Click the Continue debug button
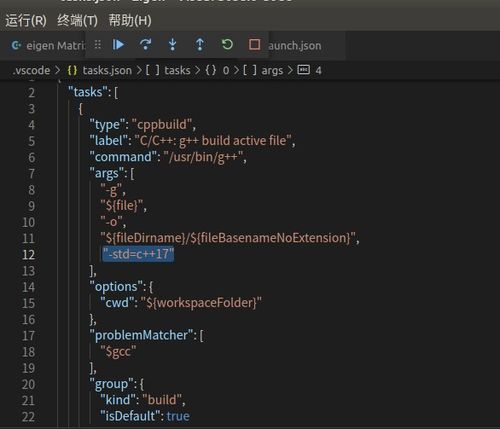 click(x=118, y=45)
